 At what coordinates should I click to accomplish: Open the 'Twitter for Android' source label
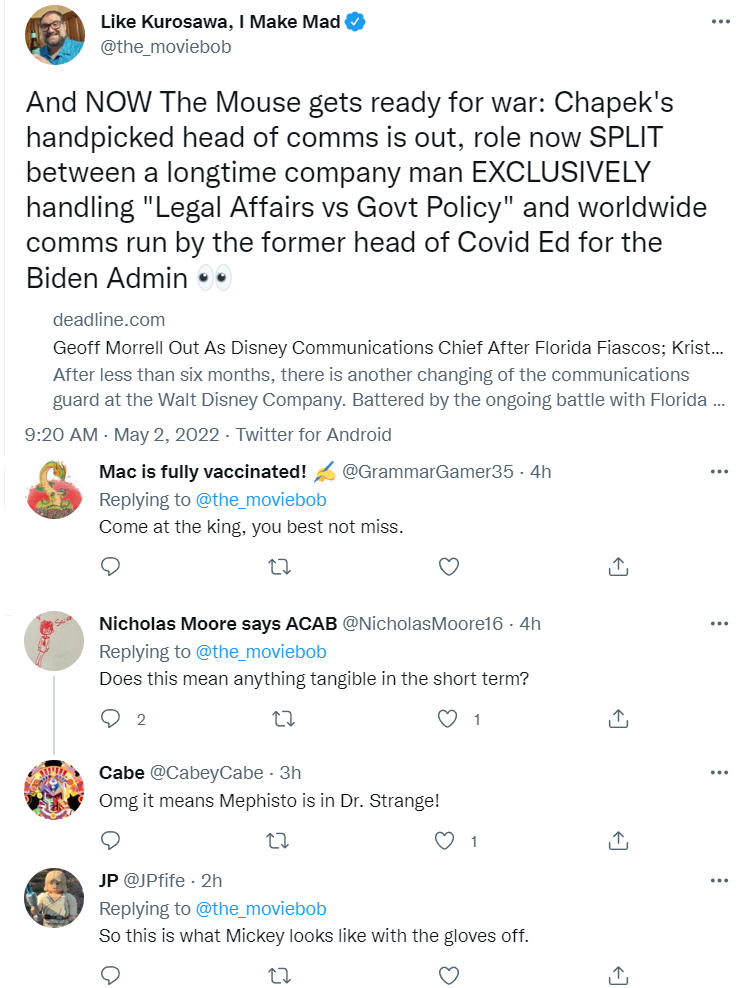coord(316,435)
